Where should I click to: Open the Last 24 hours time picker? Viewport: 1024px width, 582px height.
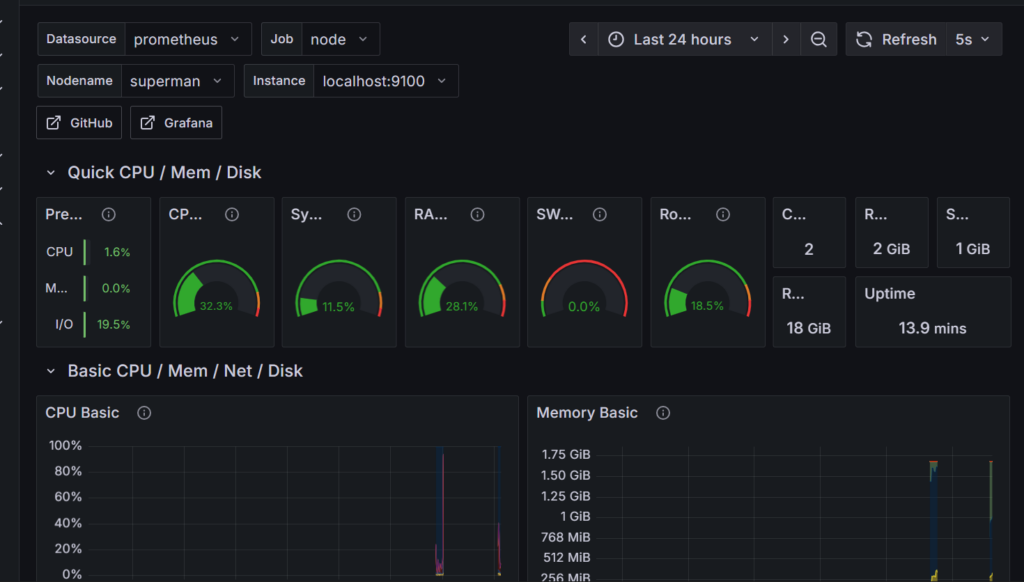(684, 39)
